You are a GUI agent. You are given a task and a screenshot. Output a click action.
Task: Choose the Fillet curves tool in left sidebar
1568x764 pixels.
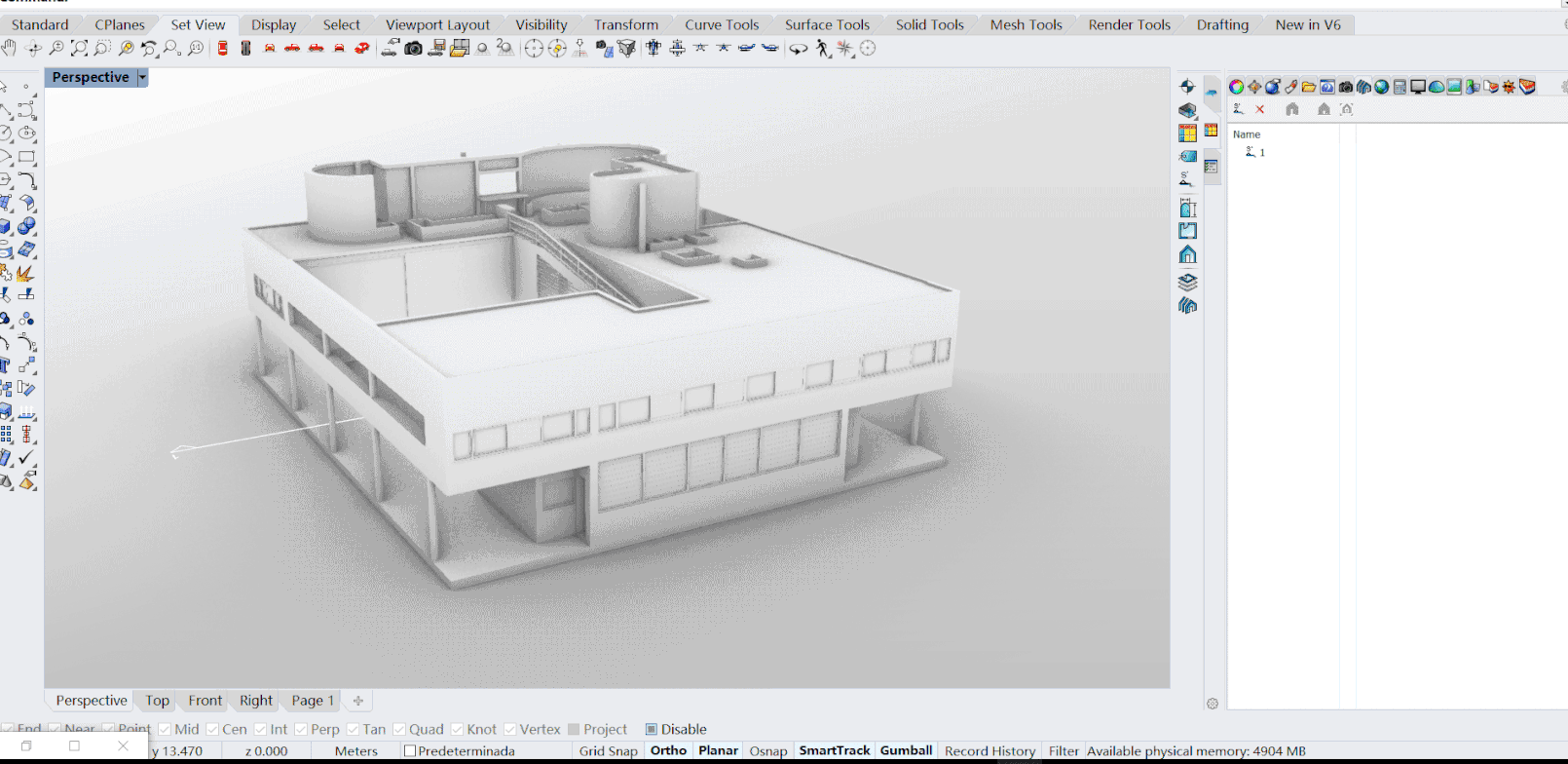coord(27,180)
